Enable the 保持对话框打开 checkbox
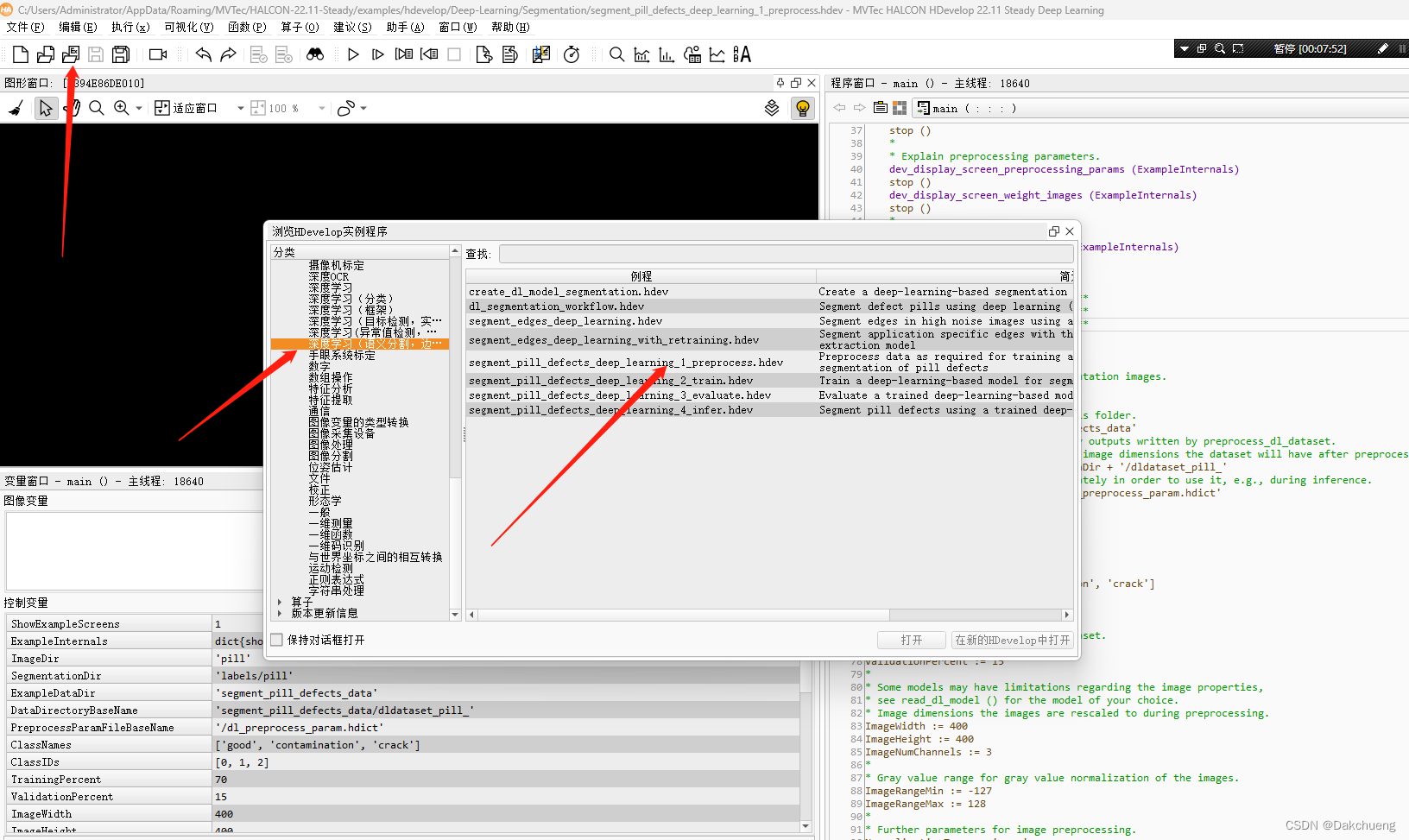 [277, 640]
